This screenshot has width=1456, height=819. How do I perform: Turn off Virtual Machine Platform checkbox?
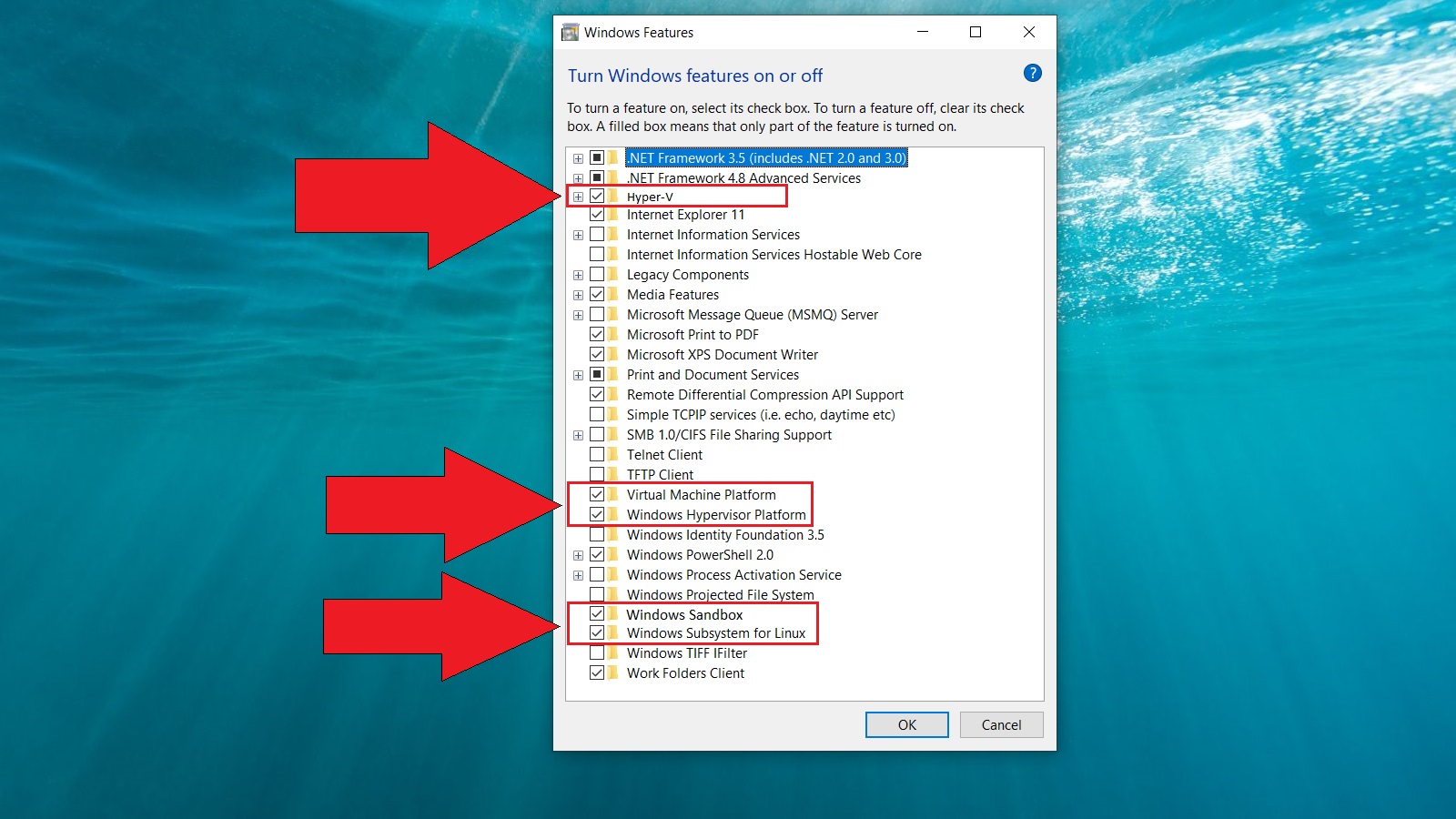click(597, 495)
